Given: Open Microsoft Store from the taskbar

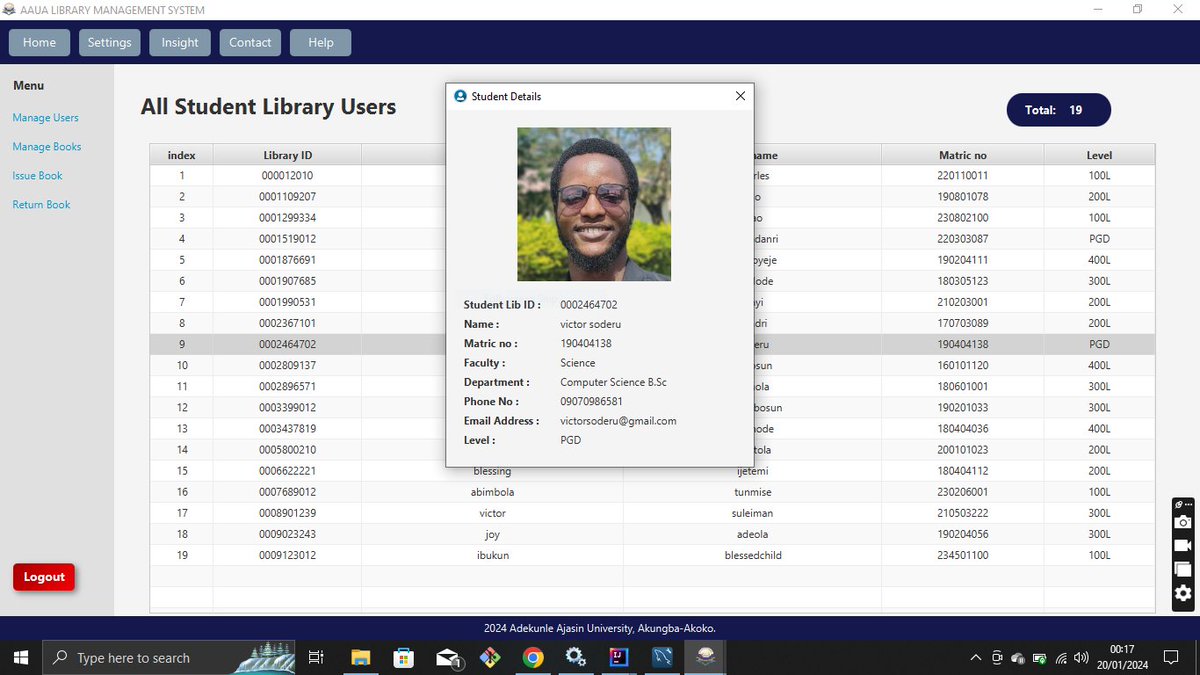Looking at the screenshot, I should click(x=404, y=657).
